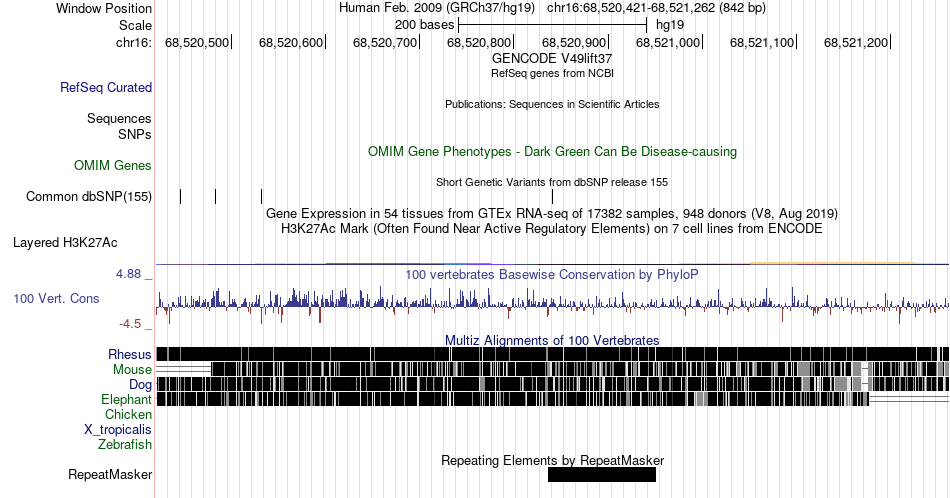Click the black RepeatMasker repeat element block

click(602, 474)
